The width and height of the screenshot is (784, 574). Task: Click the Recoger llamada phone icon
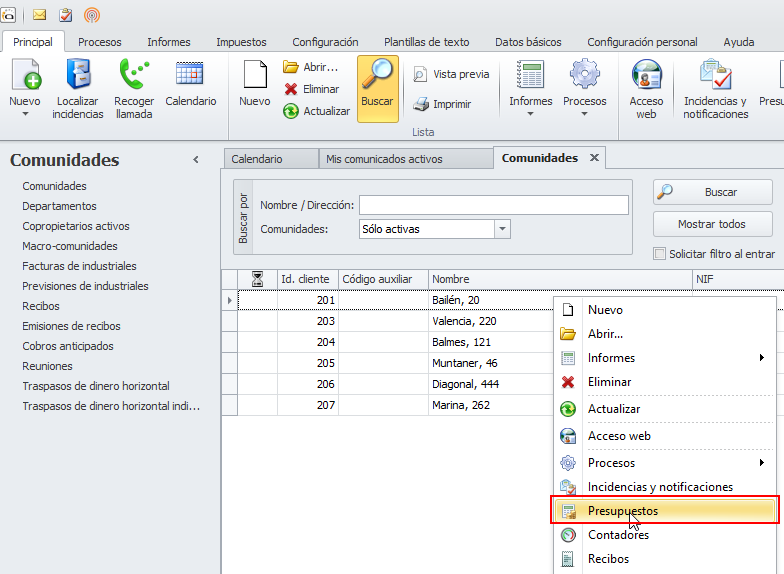pos(133,76)
